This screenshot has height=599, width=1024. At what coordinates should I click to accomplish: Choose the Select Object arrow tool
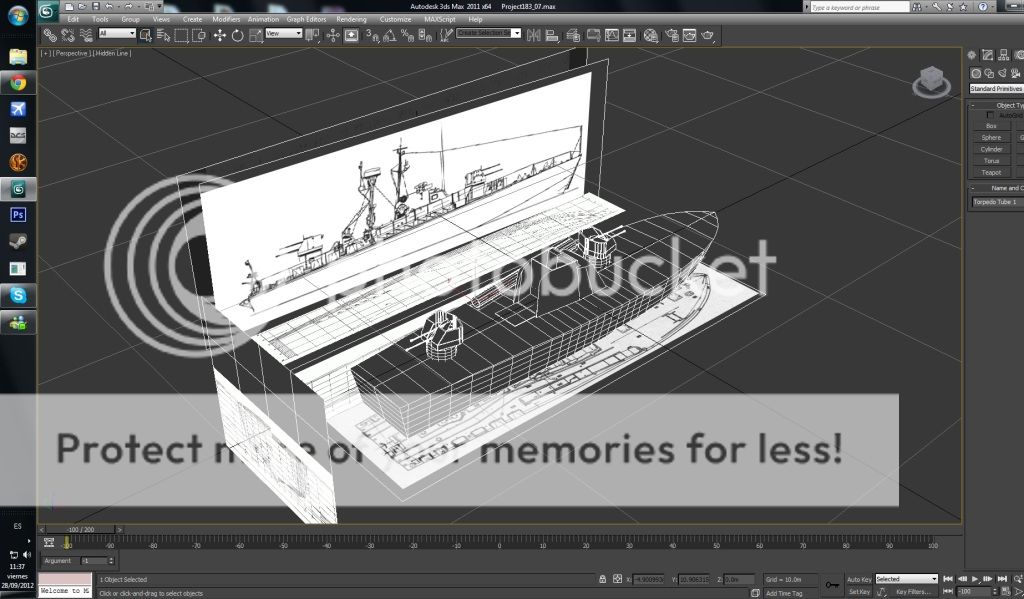point(145,35)
